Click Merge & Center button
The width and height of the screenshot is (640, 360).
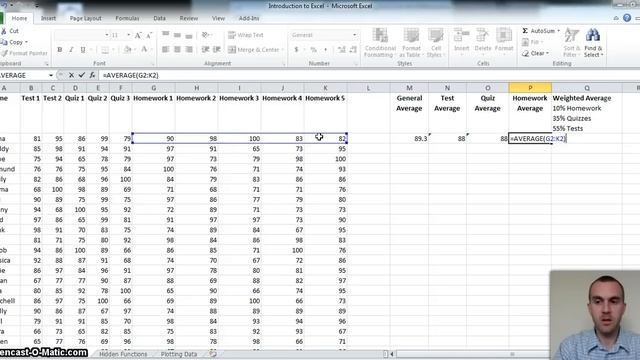click(x=253, y=50)
